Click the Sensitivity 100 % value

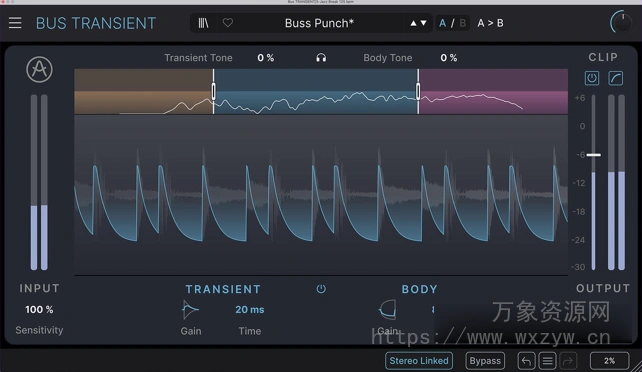click(39, 309)
